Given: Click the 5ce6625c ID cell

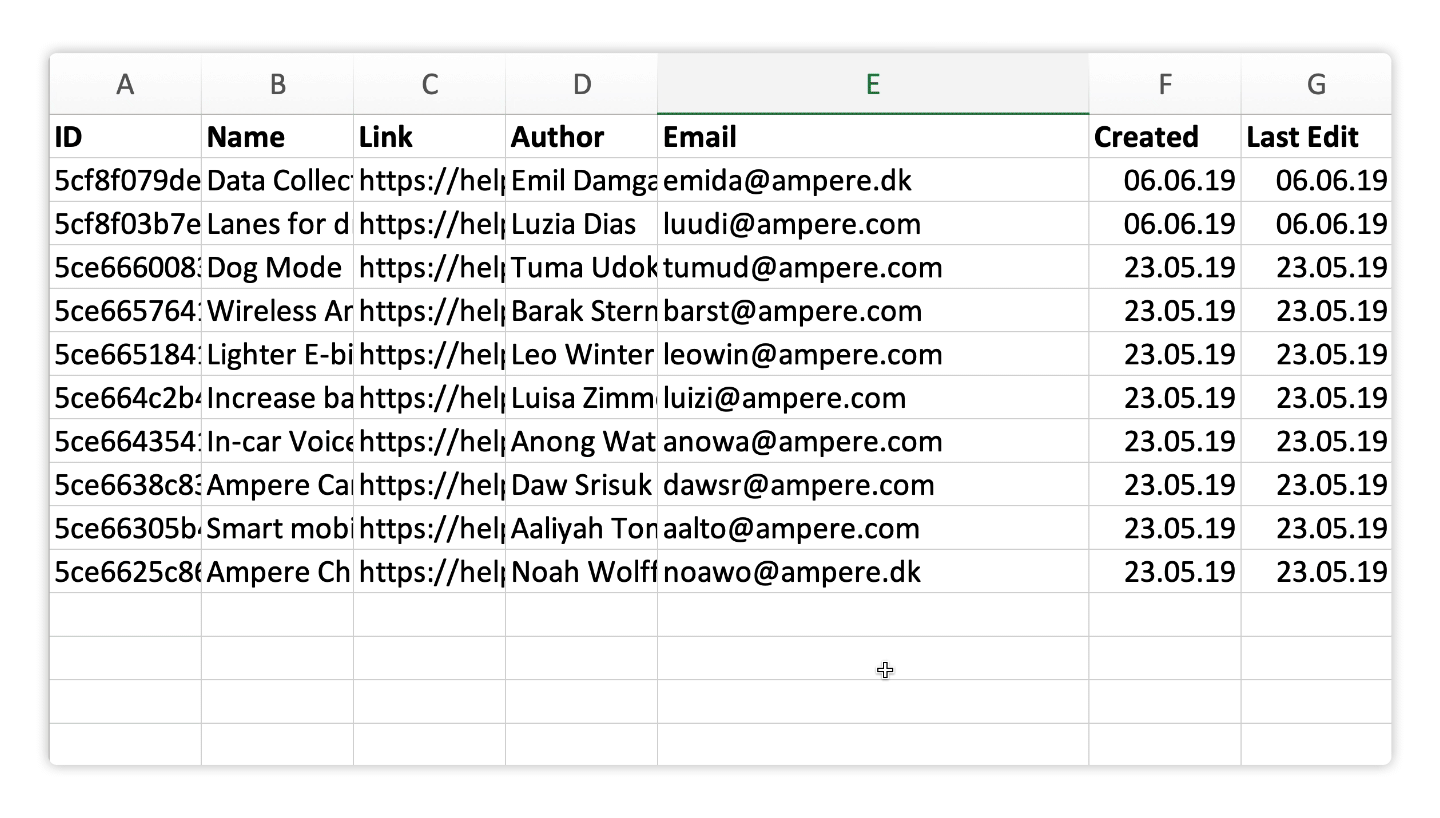Looking at the screenshot, I should [126, 572].
